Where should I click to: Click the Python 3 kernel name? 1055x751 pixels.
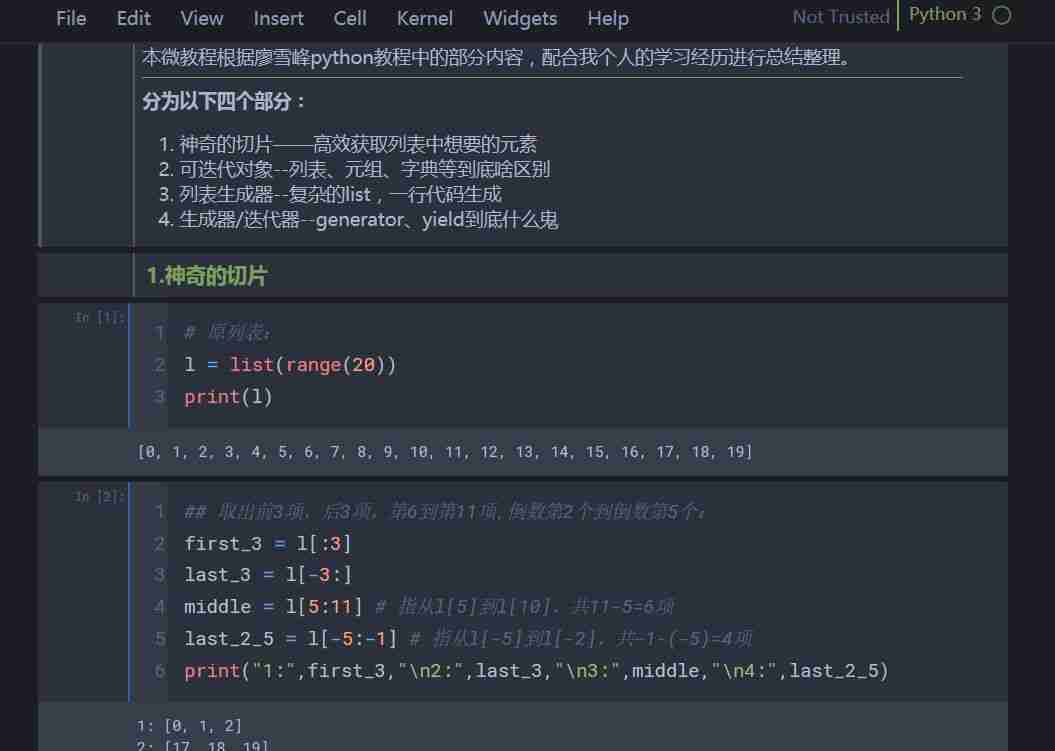[x=945, y=14]
